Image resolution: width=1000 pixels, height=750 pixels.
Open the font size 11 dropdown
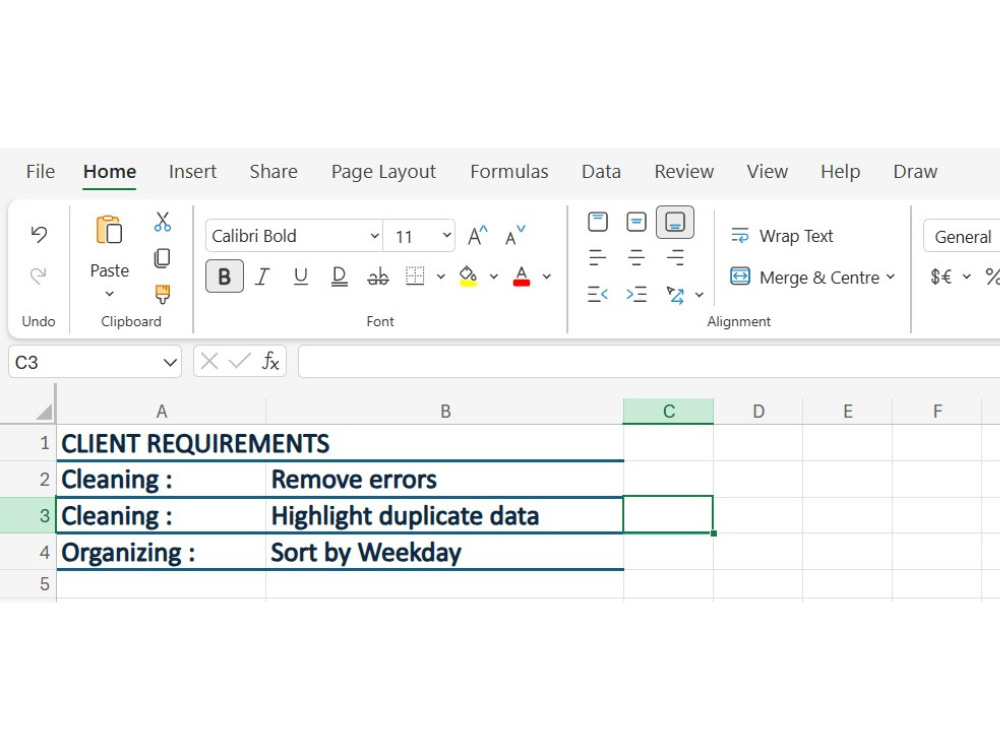tap(447, 235)
